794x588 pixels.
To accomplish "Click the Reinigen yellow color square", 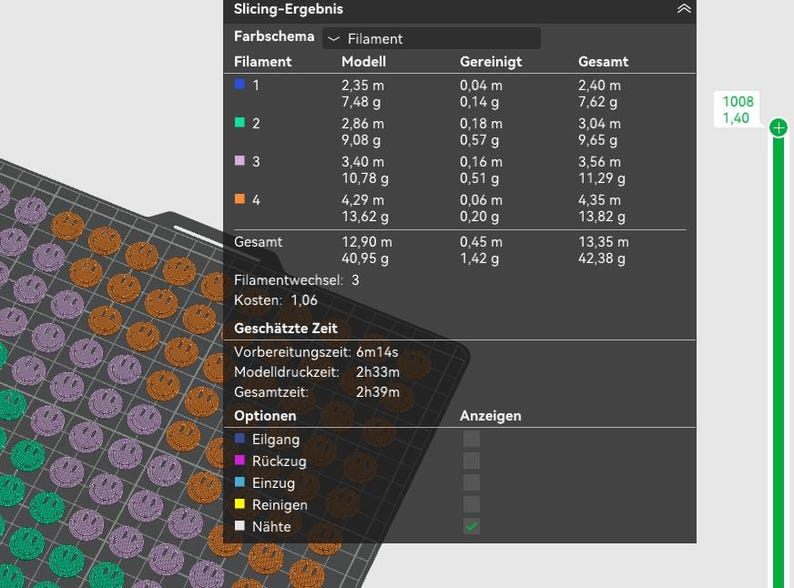I will tap(240, 503).
